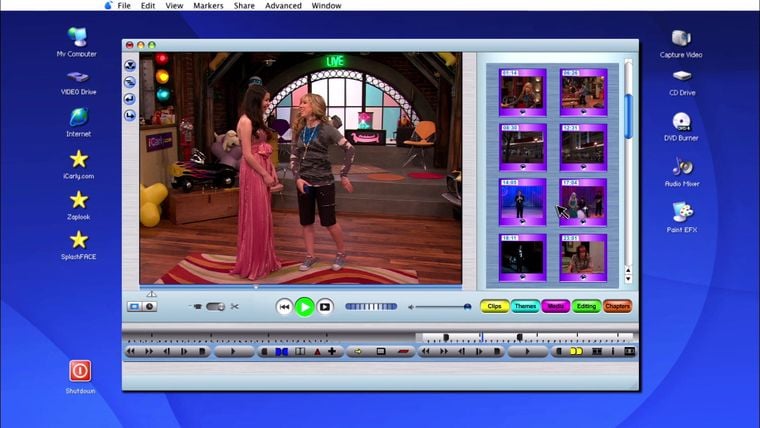Viewport: 760px width, 428px height.
Task: Select the magenta Media tab
Action: [555, 306]
